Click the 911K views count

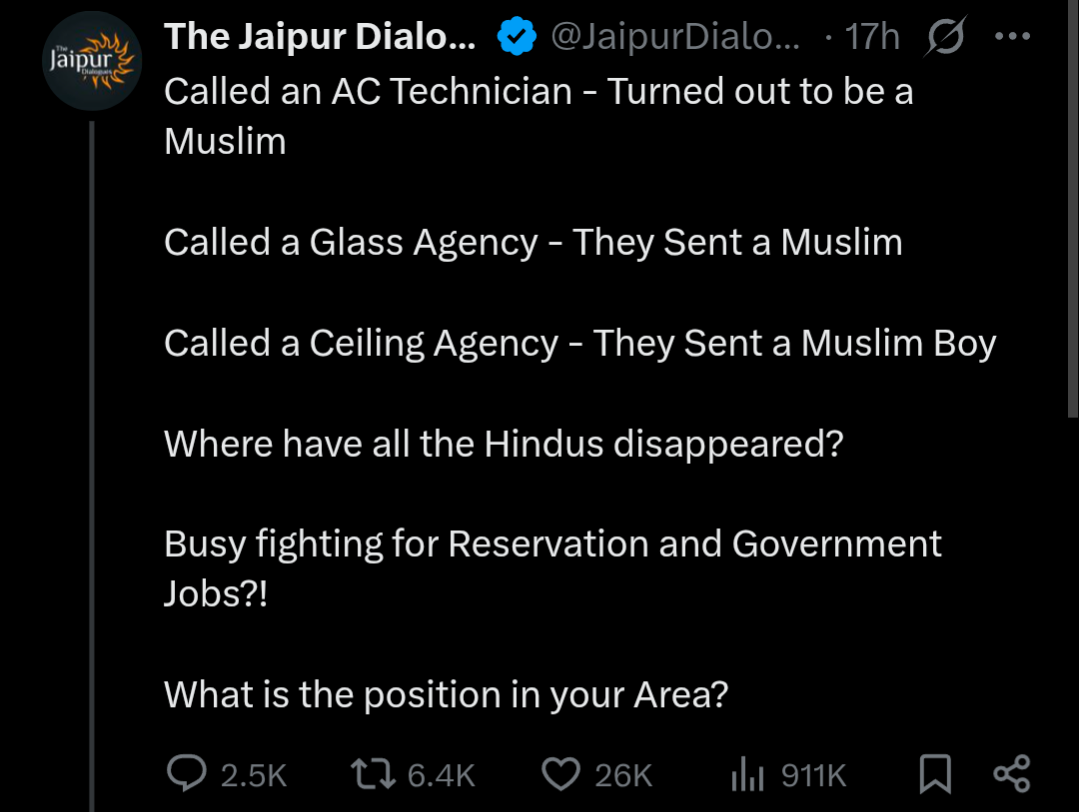click(x=813, y=775)
